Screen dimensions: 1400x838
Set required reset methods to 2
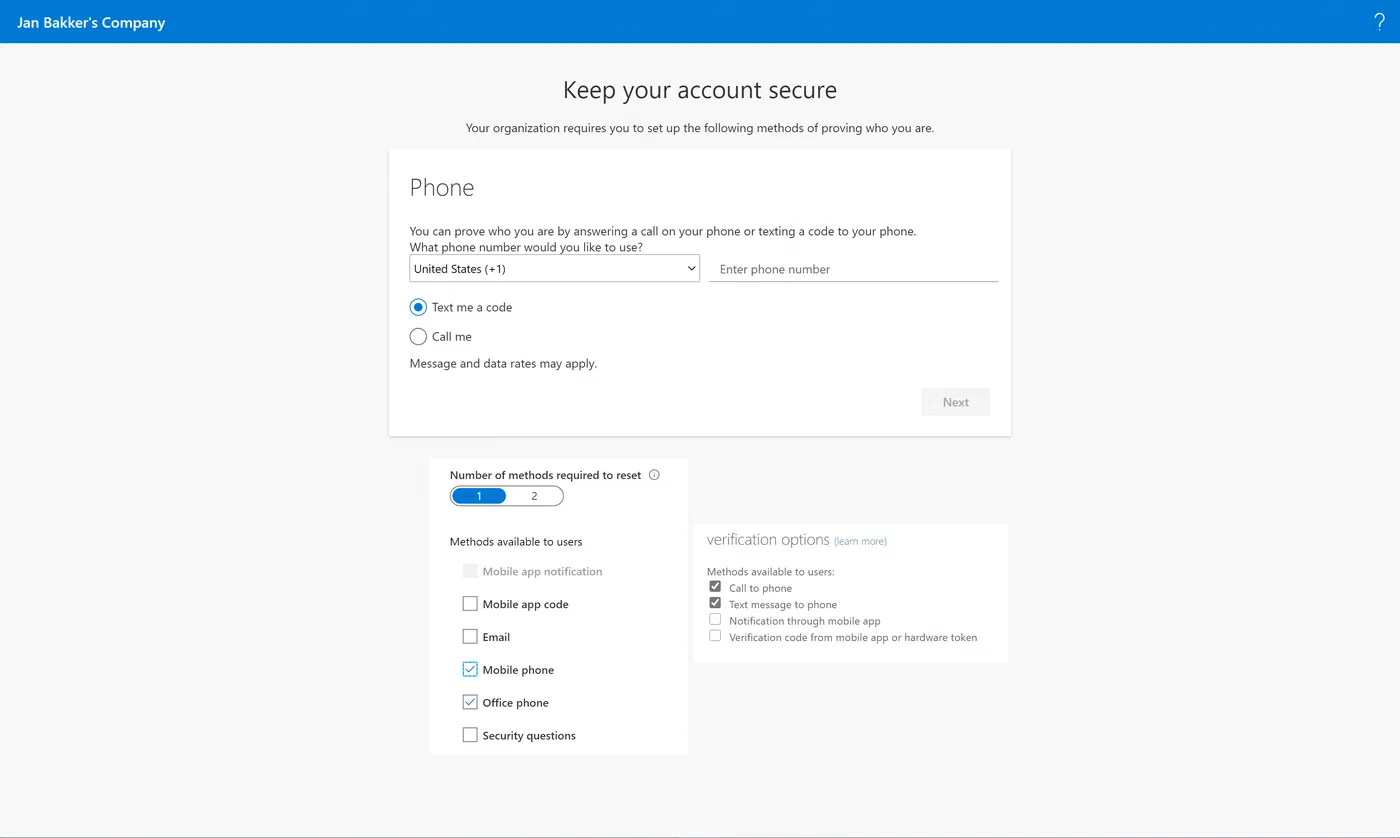coord(534,496)
